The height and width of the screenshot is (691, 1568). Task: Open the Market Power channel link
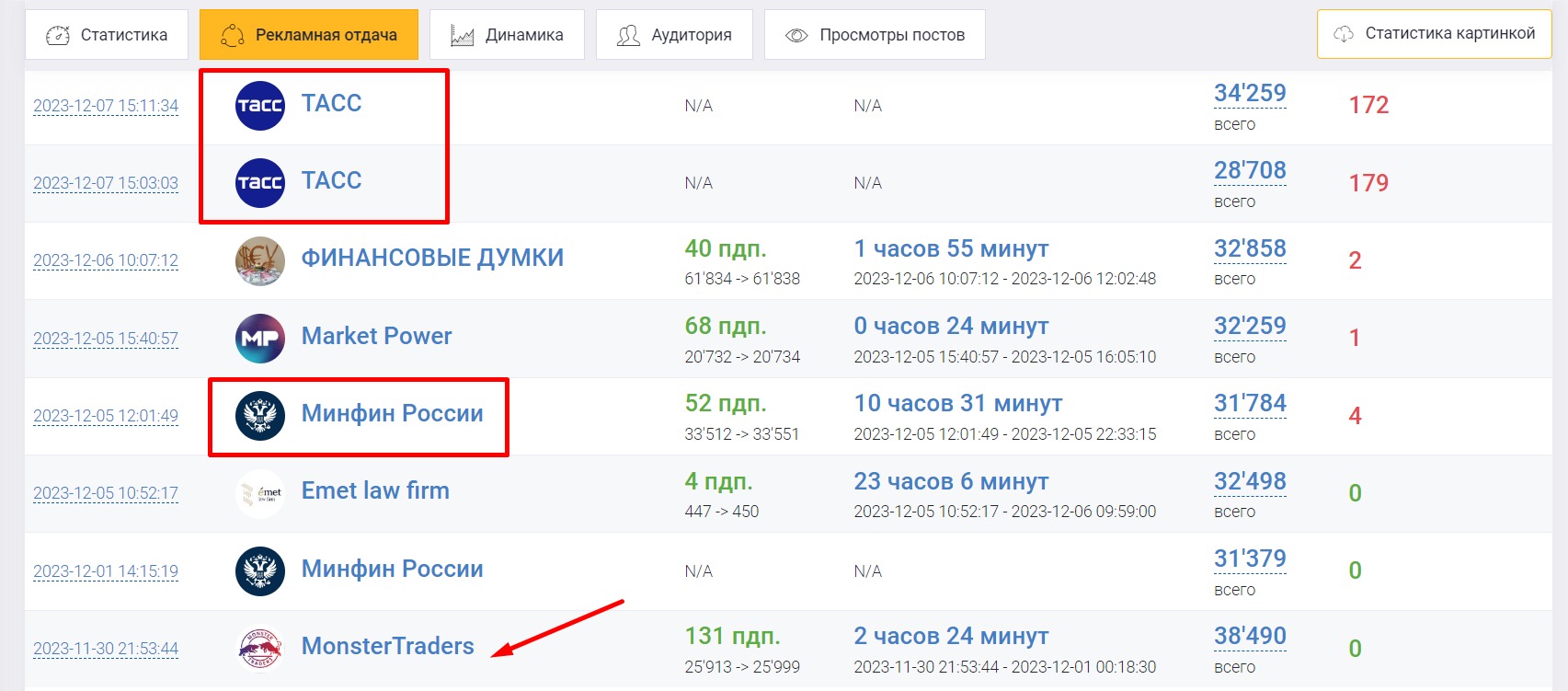[377, 336]
